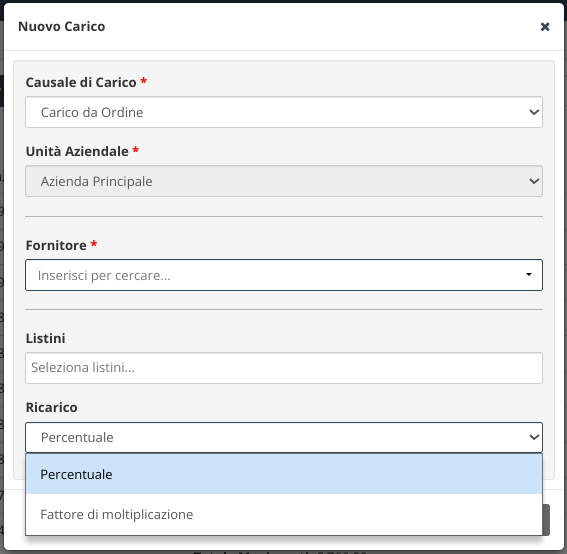Close the Nuovo Carico dialog
The image size is (567, 554).
click(x=545, y=26)
